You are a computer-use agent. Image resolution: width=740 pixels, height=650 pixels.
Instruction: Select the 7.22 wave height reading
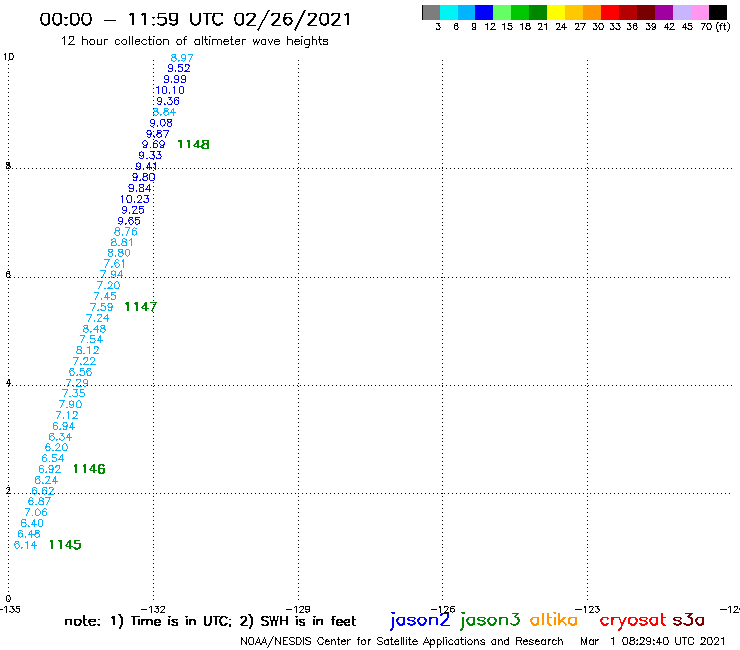(x=84, y=361)
